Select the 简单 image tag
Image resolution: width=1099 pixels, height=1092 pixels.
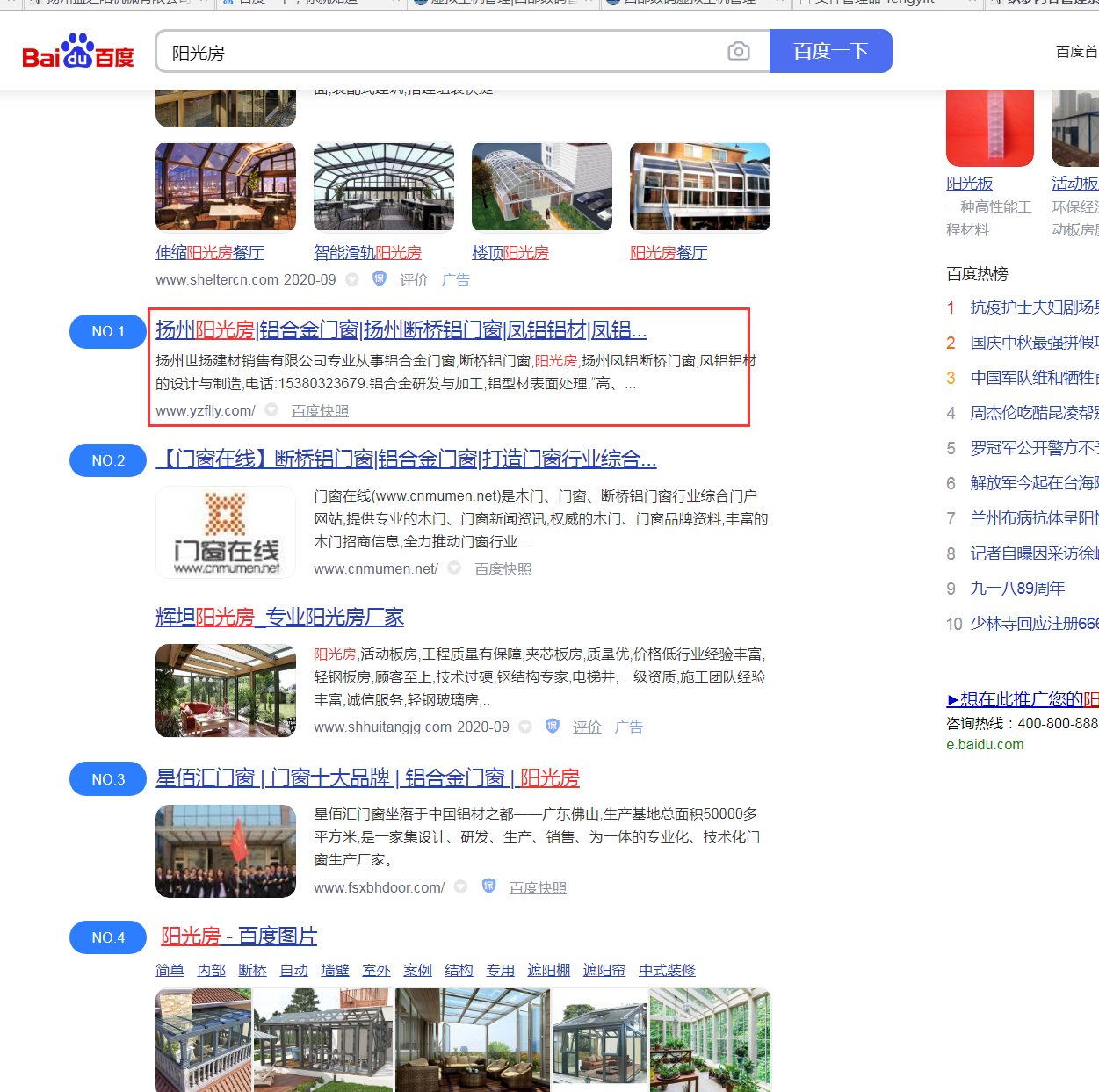(x=170, y=970)
